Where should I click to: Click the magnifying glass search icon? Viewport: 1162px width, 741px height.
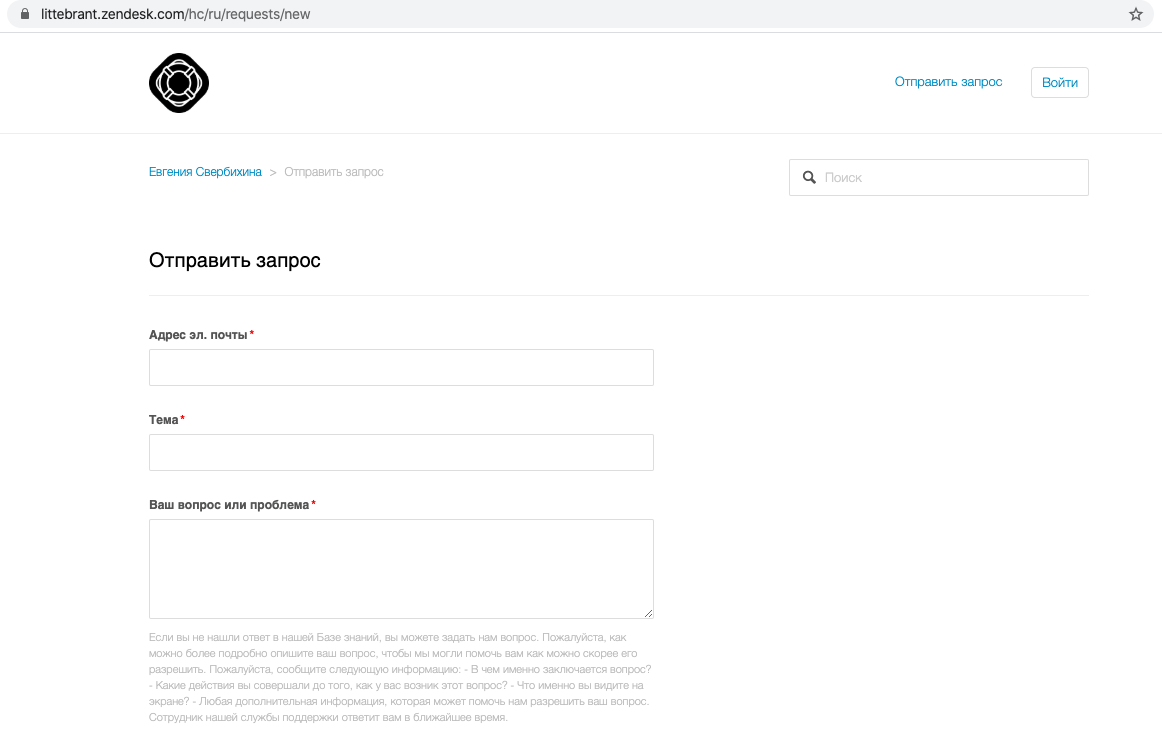pyautogui.click(x=809, y=177)
